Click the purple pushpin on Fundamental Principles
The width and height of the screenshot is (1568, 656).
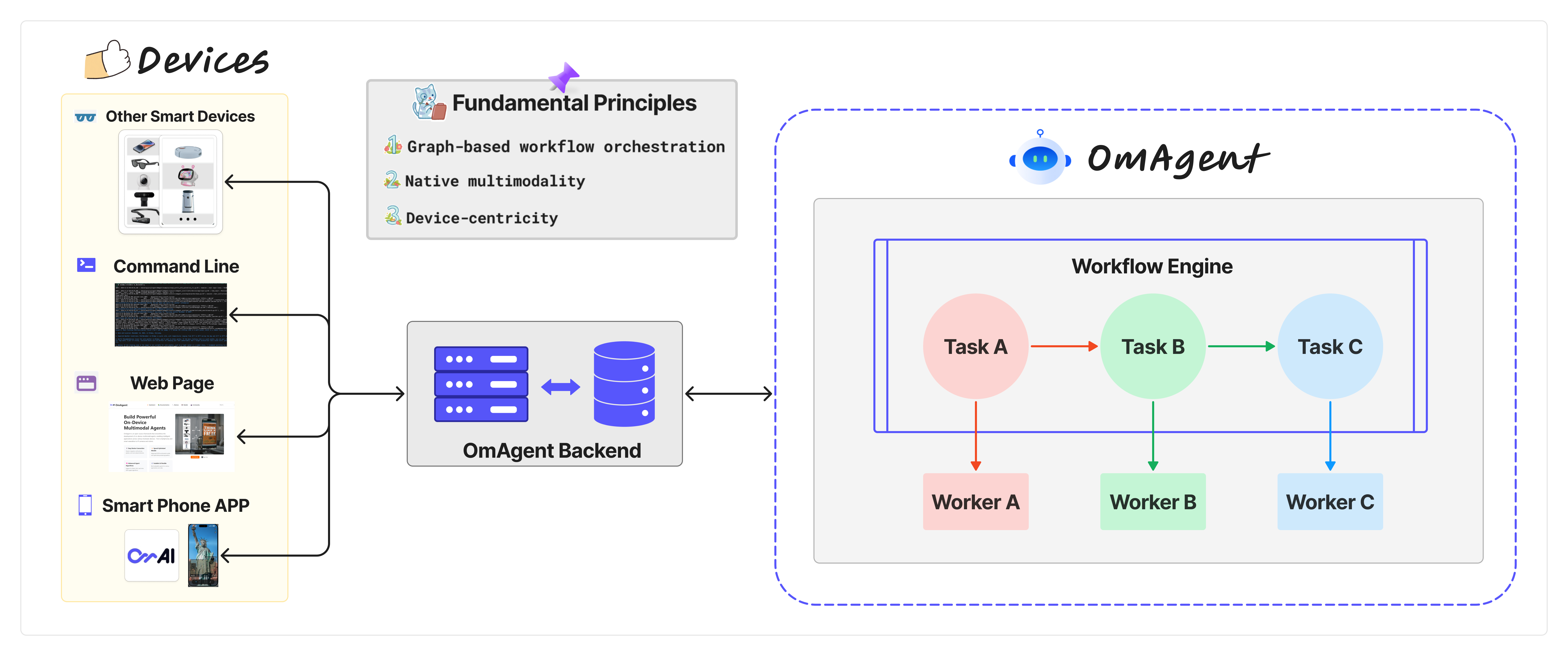pyautogui.click(x=564, y=77)
